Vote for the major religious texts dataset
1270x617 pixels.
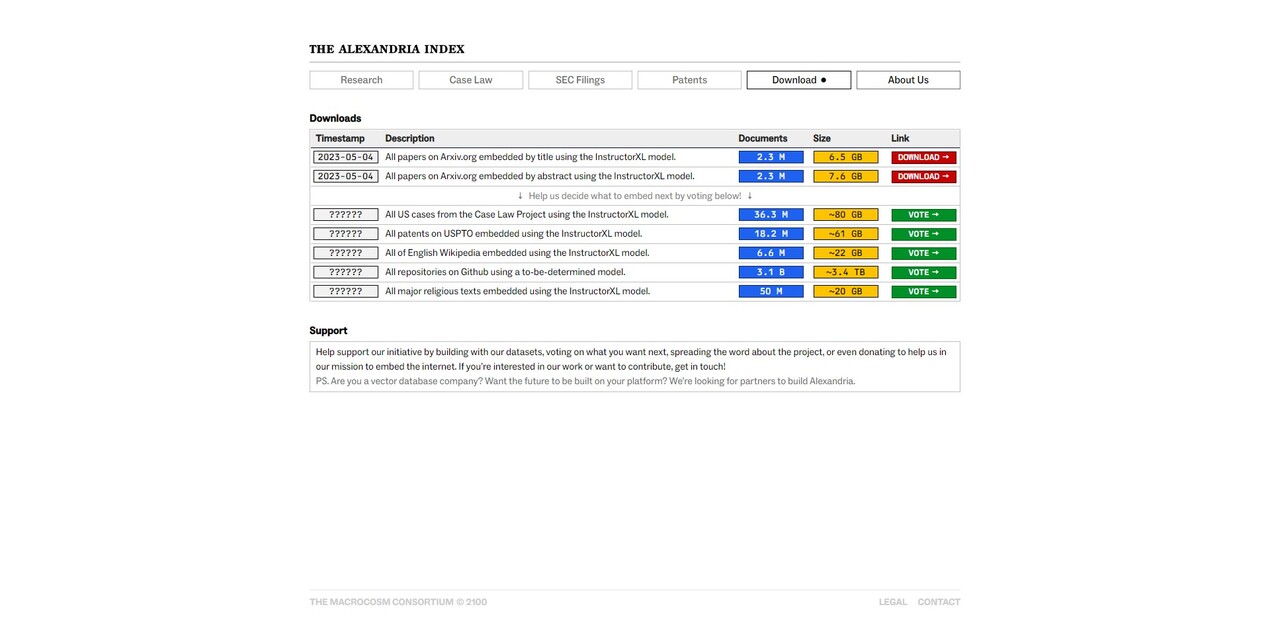point(922,291)
